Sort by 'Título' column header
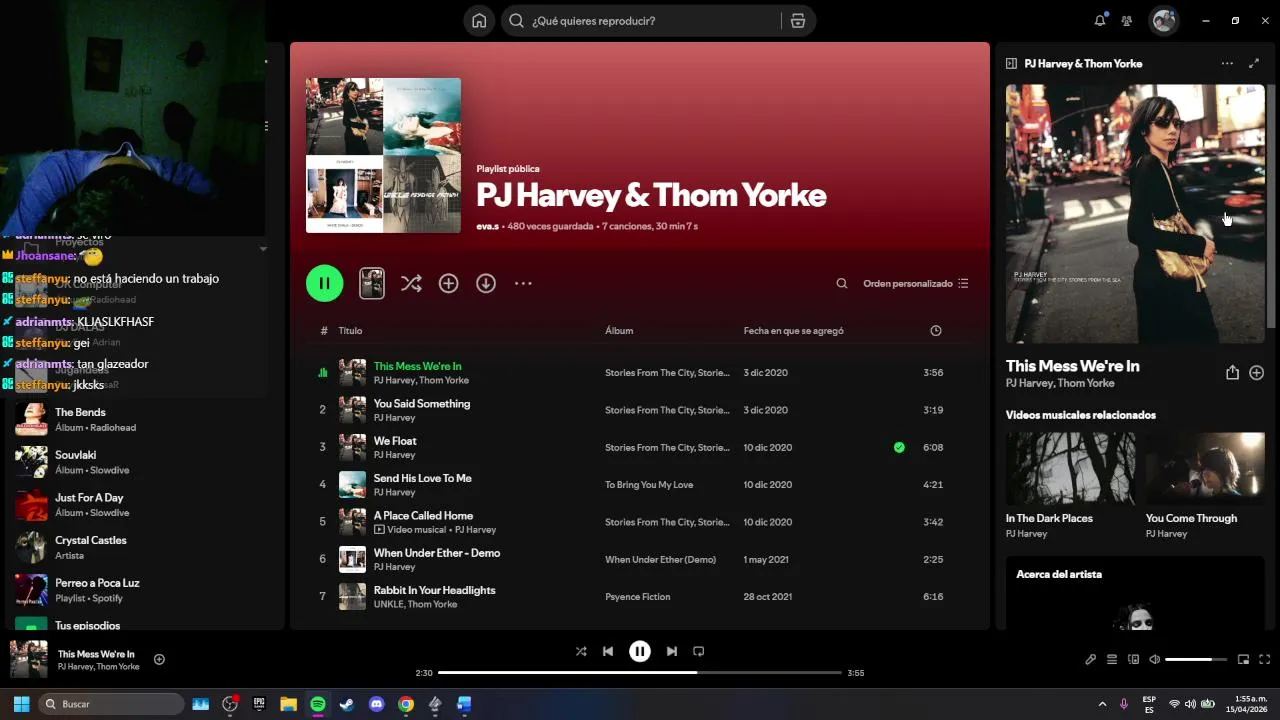1280x720 pixels. (x=350, y=331)
